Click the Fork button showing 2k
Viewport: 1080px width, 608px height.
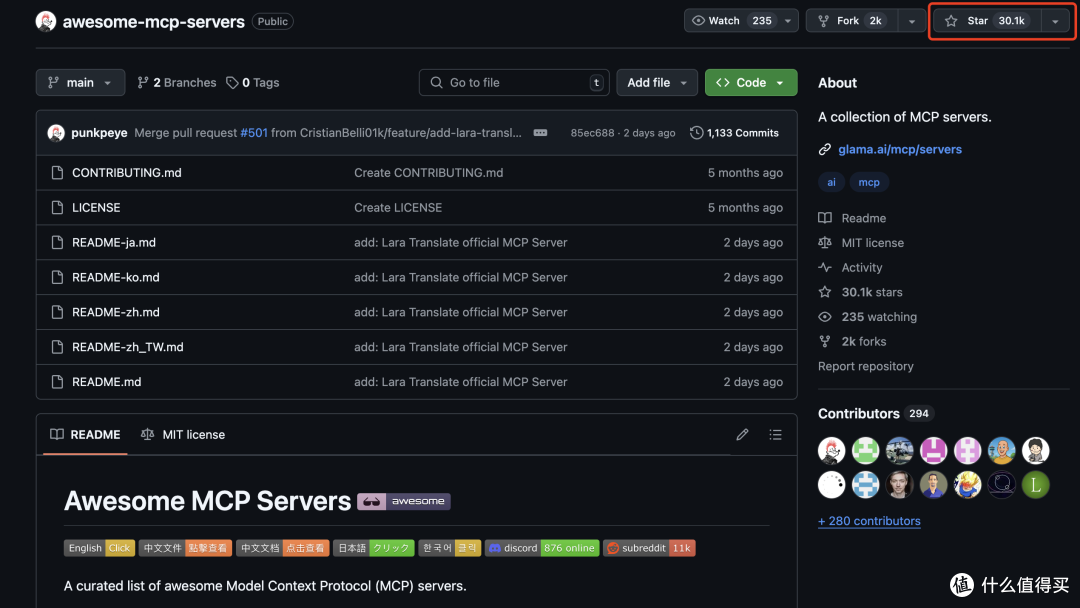(852, 21)
